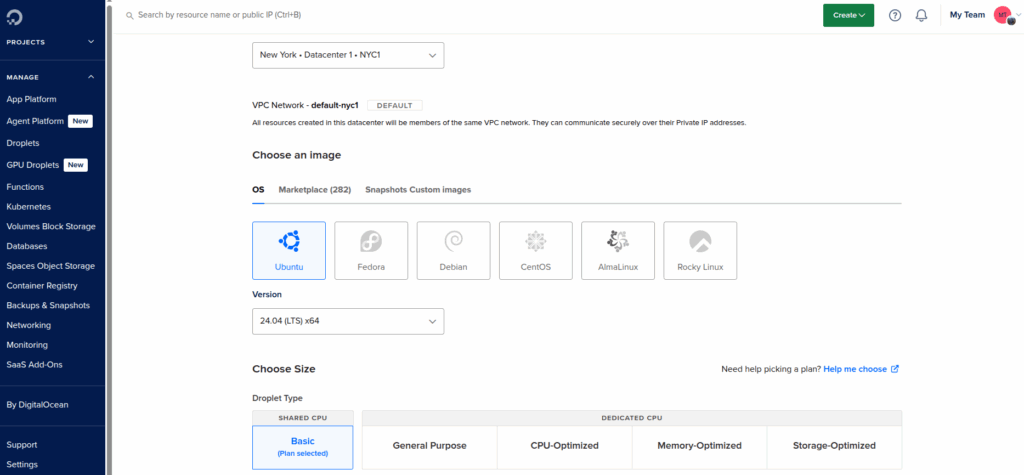Select the Storage-Optimized droplet type
The height and width of the screenshot is (475, 1024).
click(x=834, y=446)
